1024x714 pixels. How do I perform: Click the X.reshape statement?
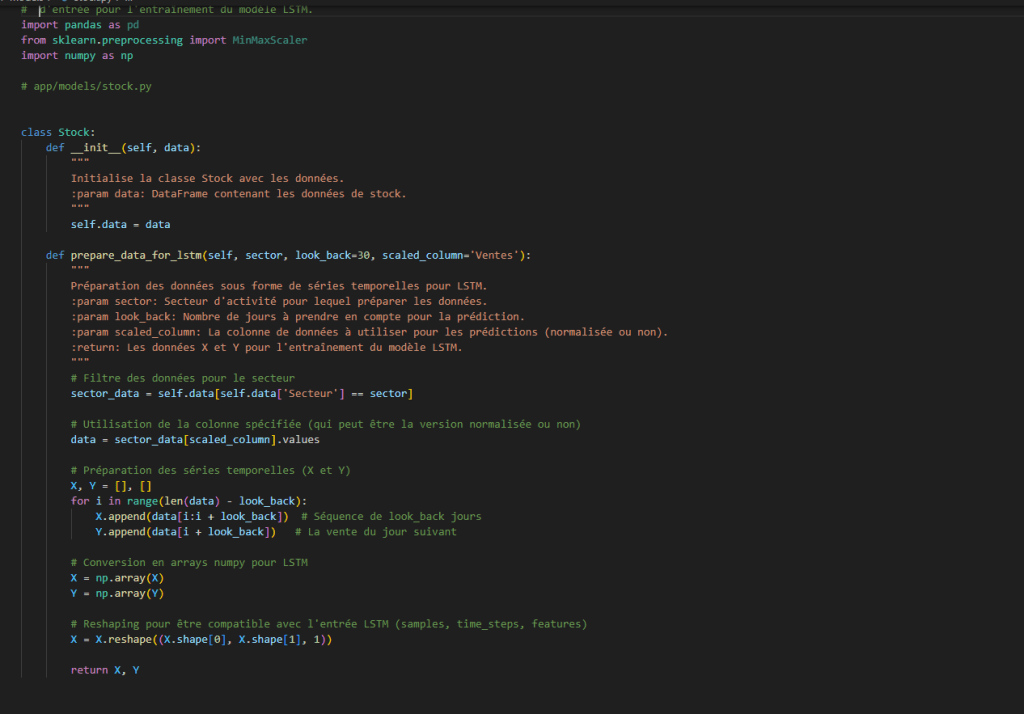click(x=201, y=639)
